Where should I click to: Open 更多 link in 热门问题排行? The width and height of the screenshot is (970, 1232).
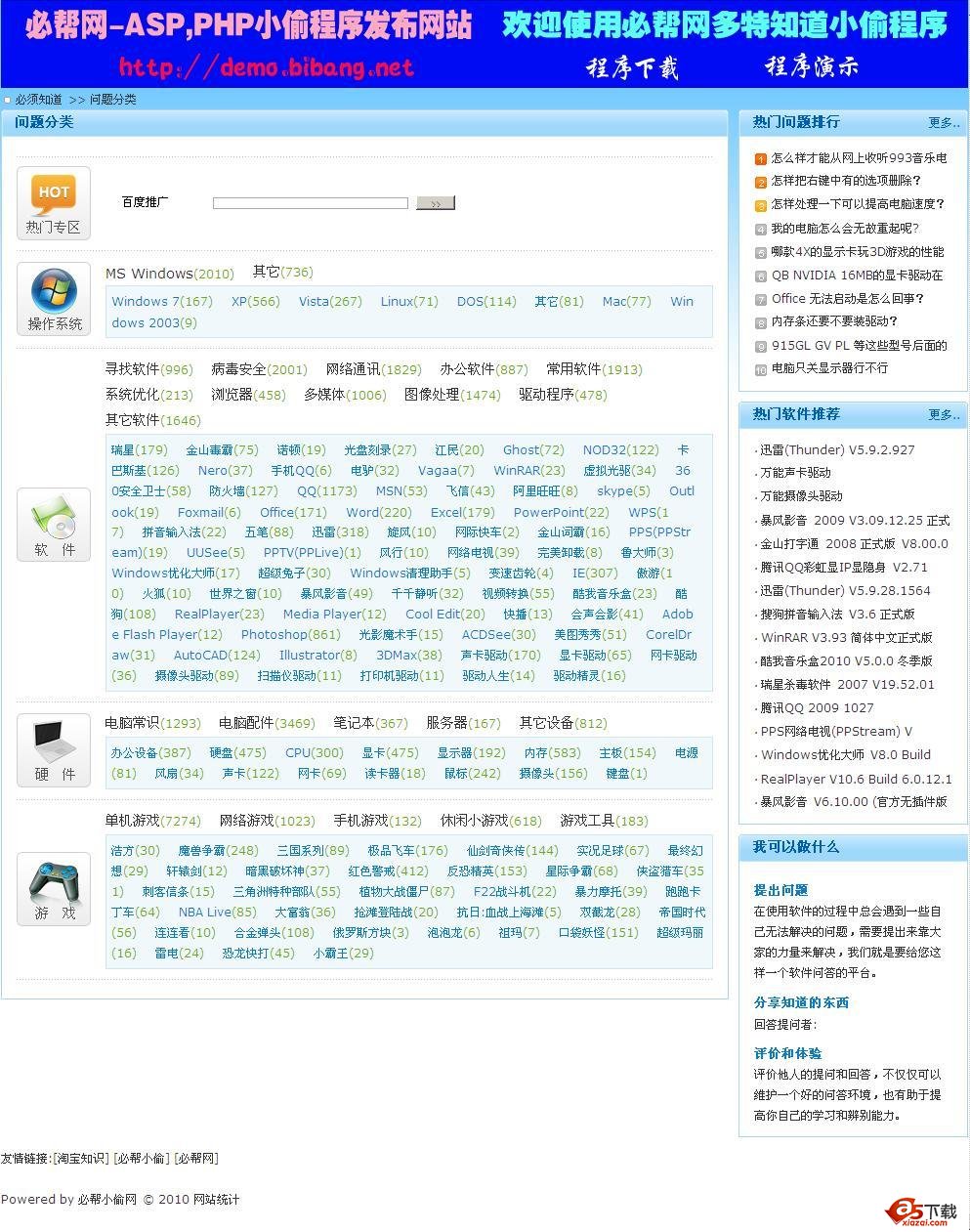pyautogui.click(x=944, y=123)
